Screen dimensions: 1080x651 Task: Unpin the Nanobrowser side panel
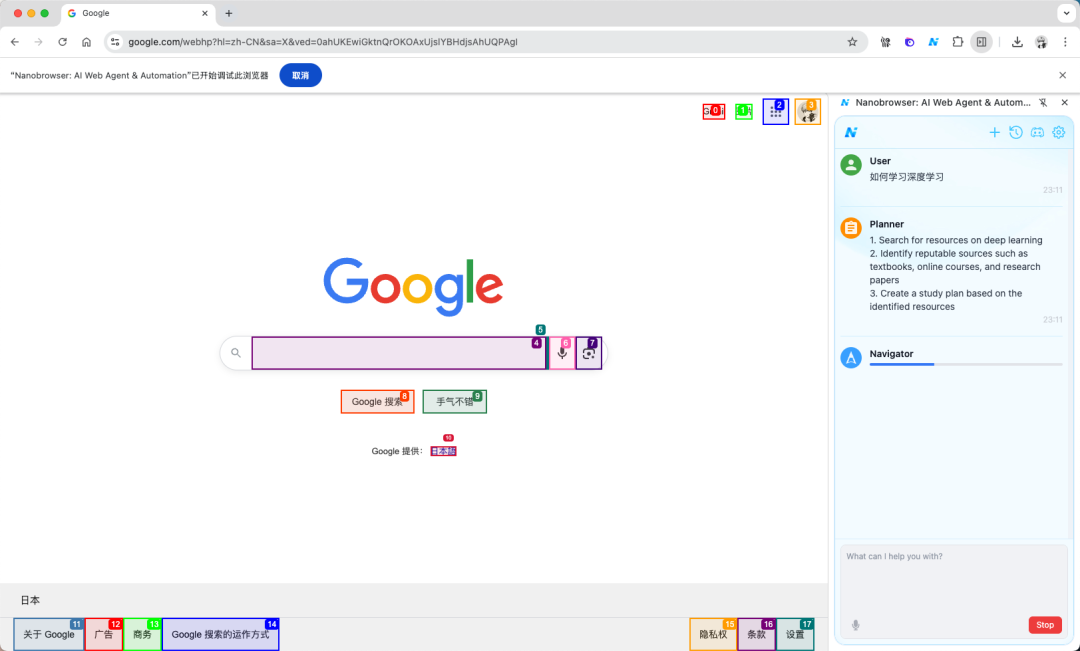coord(1043,103)
